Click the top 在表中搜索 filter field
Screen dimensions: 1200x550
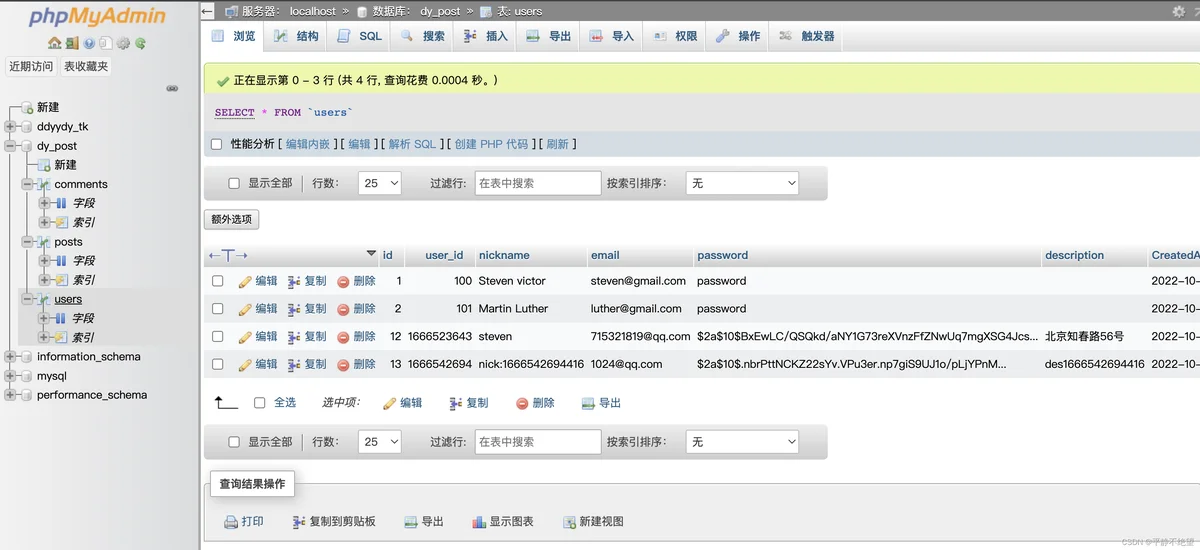pyautogui.click(x=537, y=183)
